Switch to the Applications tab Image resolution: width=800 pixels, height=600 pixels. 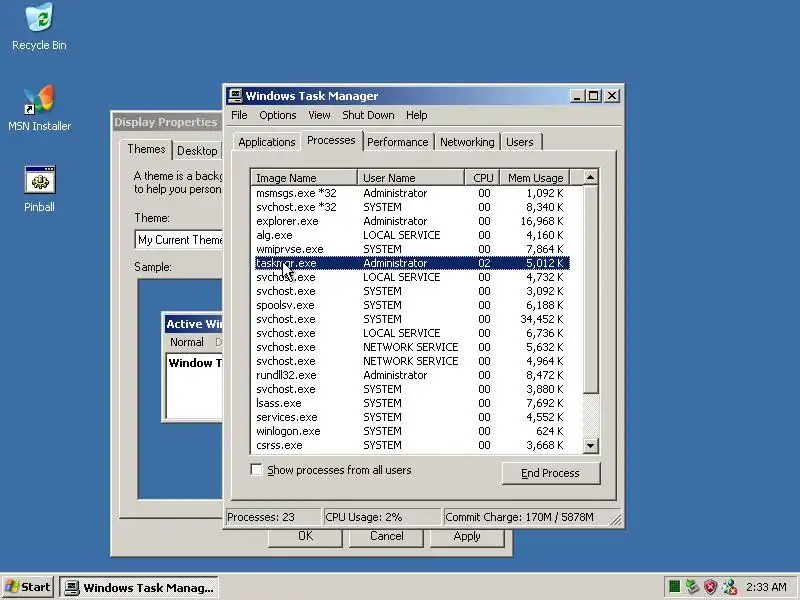(x=267, y=142)
